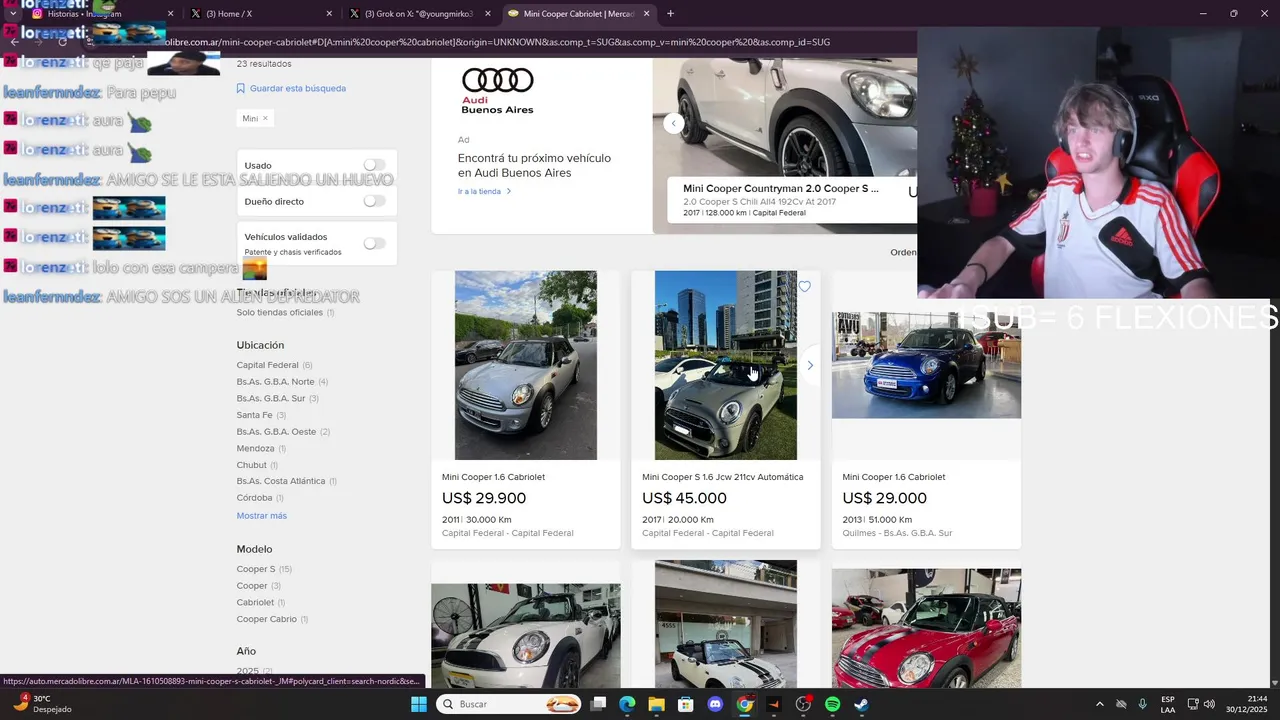Launch Microsoft Edge from taskbar
This screenshot has height=720, width=1280.
point(627,704)
